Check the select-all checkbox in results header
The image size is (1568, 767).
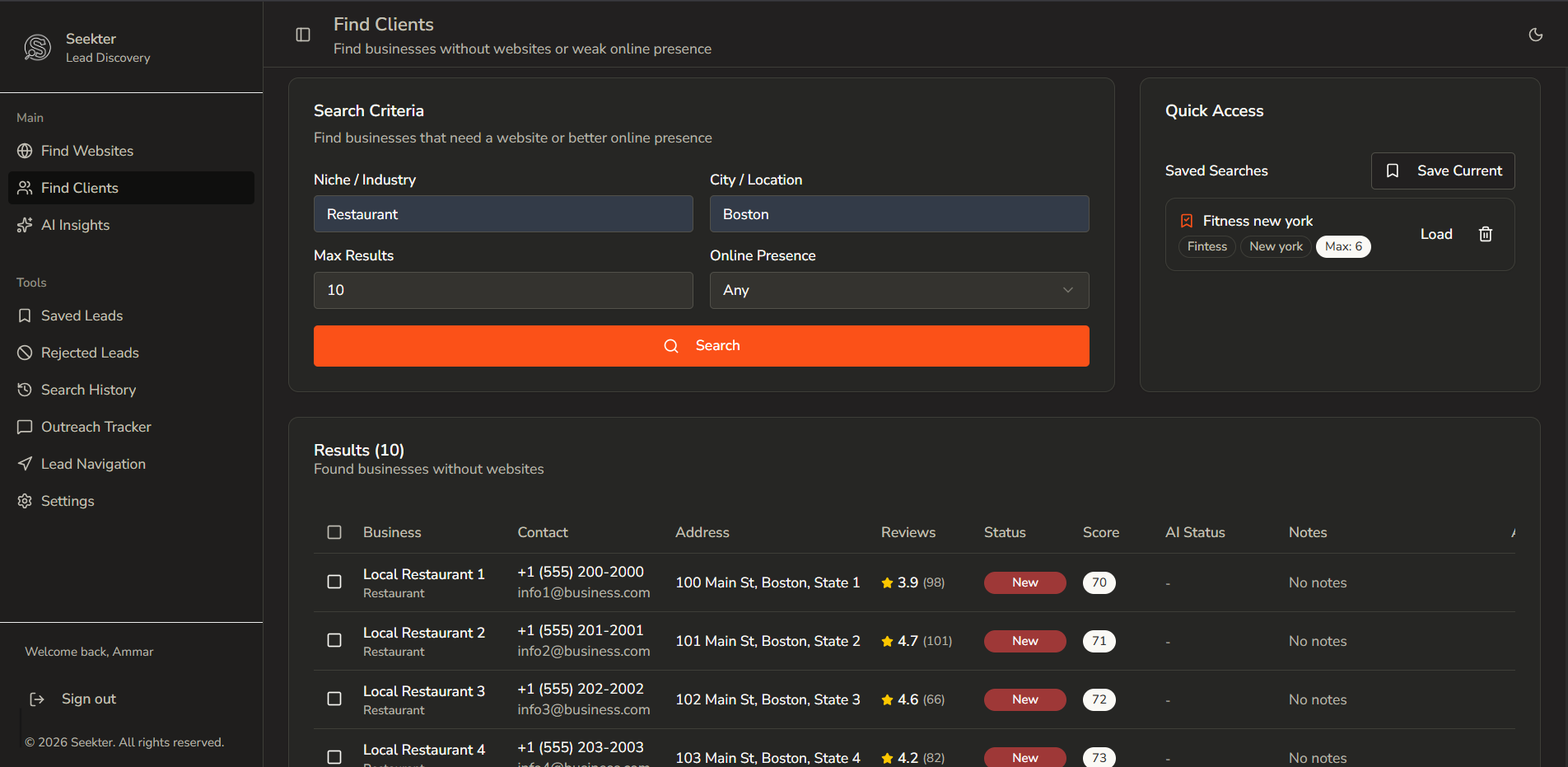(x=334, y=532)
